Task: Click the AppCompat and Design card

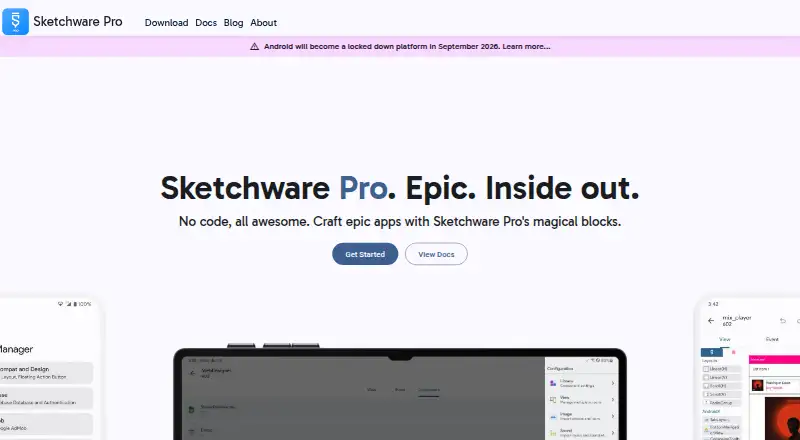Action: click(x=46, y=373)
